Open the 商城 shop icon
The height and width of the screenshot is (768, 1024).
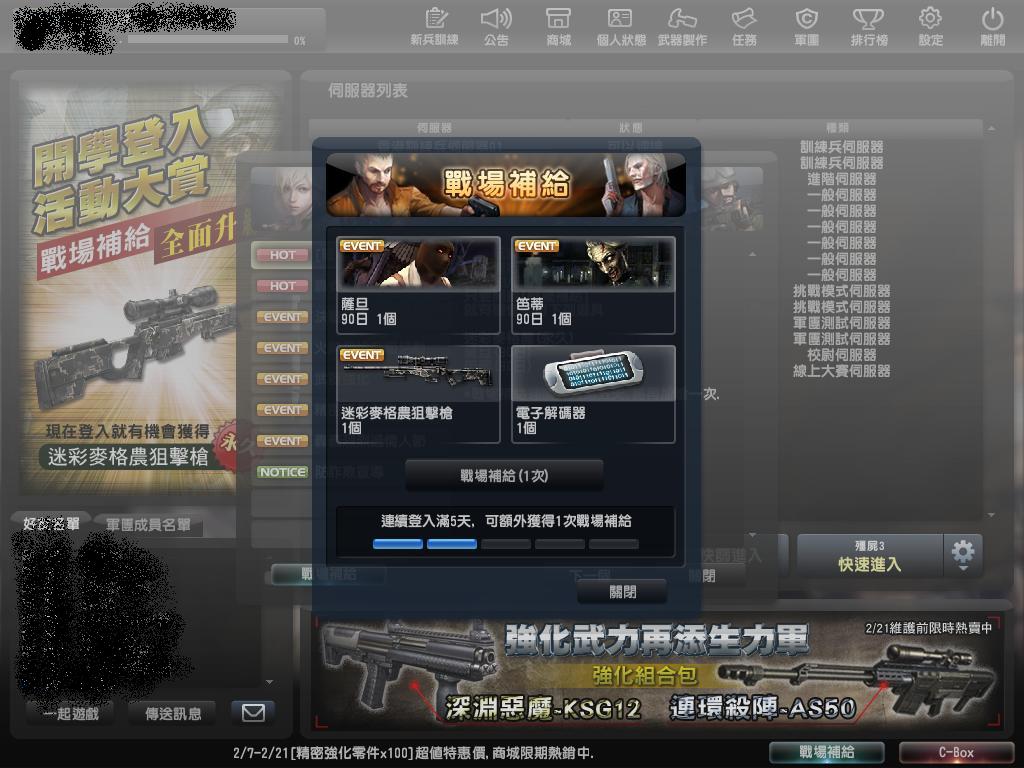coord(558,26)
